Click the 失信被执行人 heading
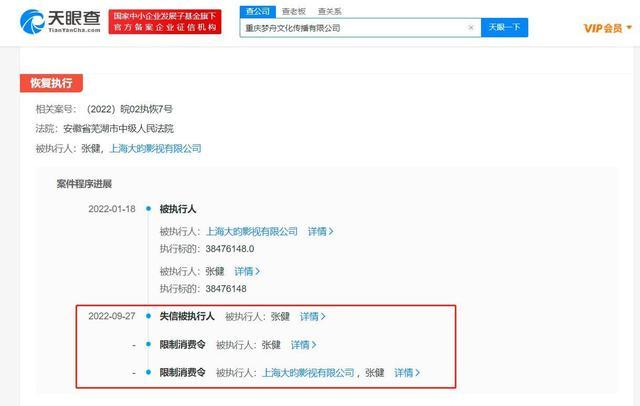 pos(187,316)
